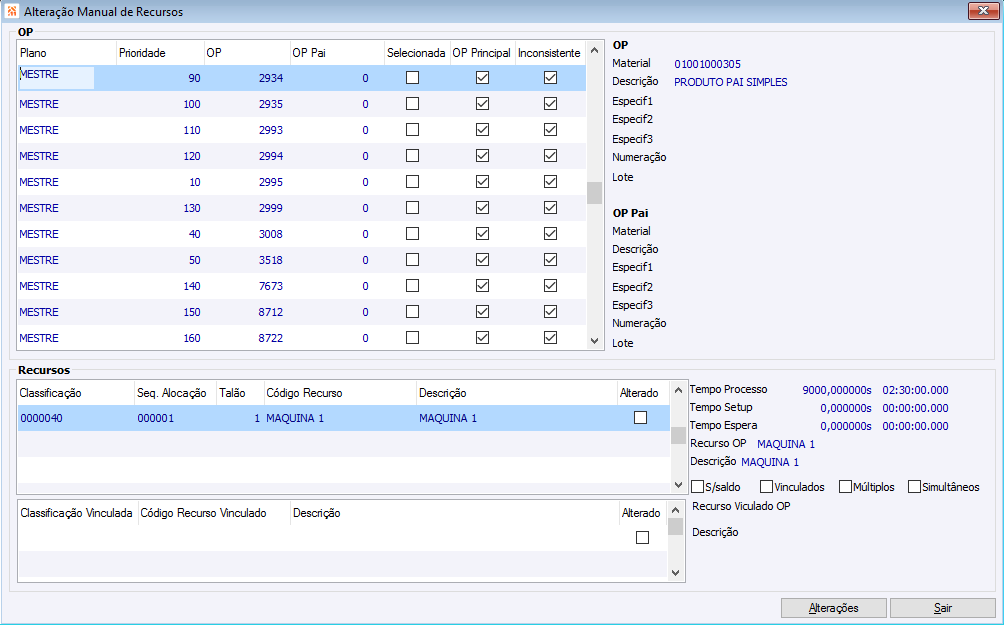Click the application icon in the title bar

11,11
